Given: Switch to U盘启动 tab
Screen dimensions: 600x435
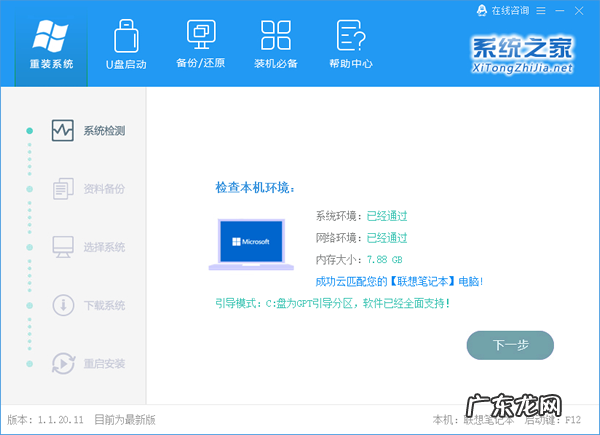Looking at the screenshot, I should (x=126, y=44).
